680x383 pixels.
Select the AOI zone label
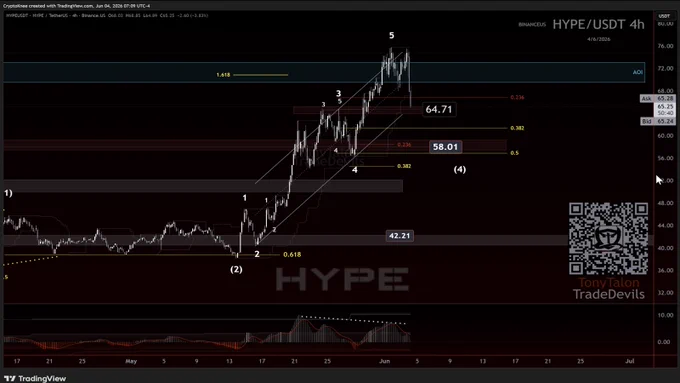coord(638,72)
